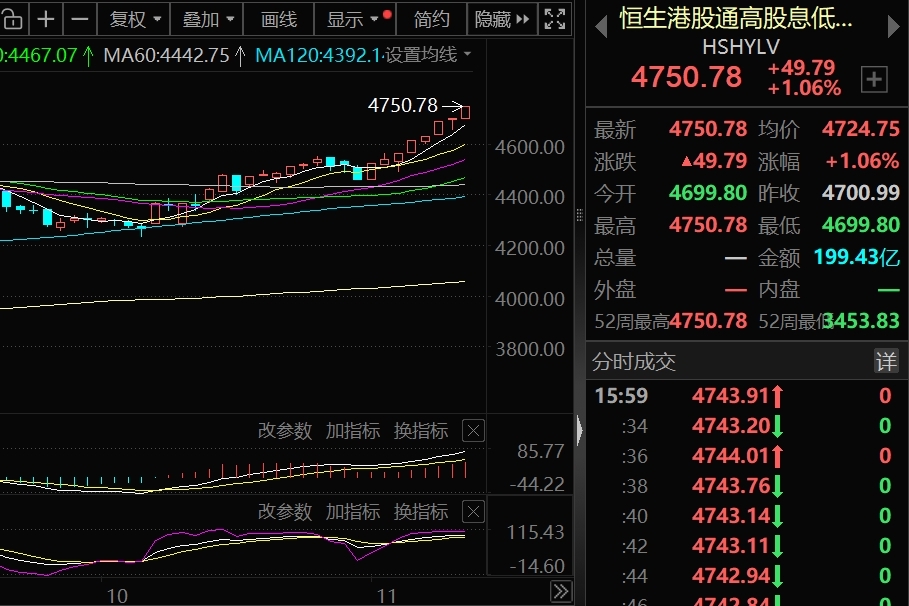Open the 显示 dropdown menu
Viewport: 909px width, 606px height.
coord(355,19)
